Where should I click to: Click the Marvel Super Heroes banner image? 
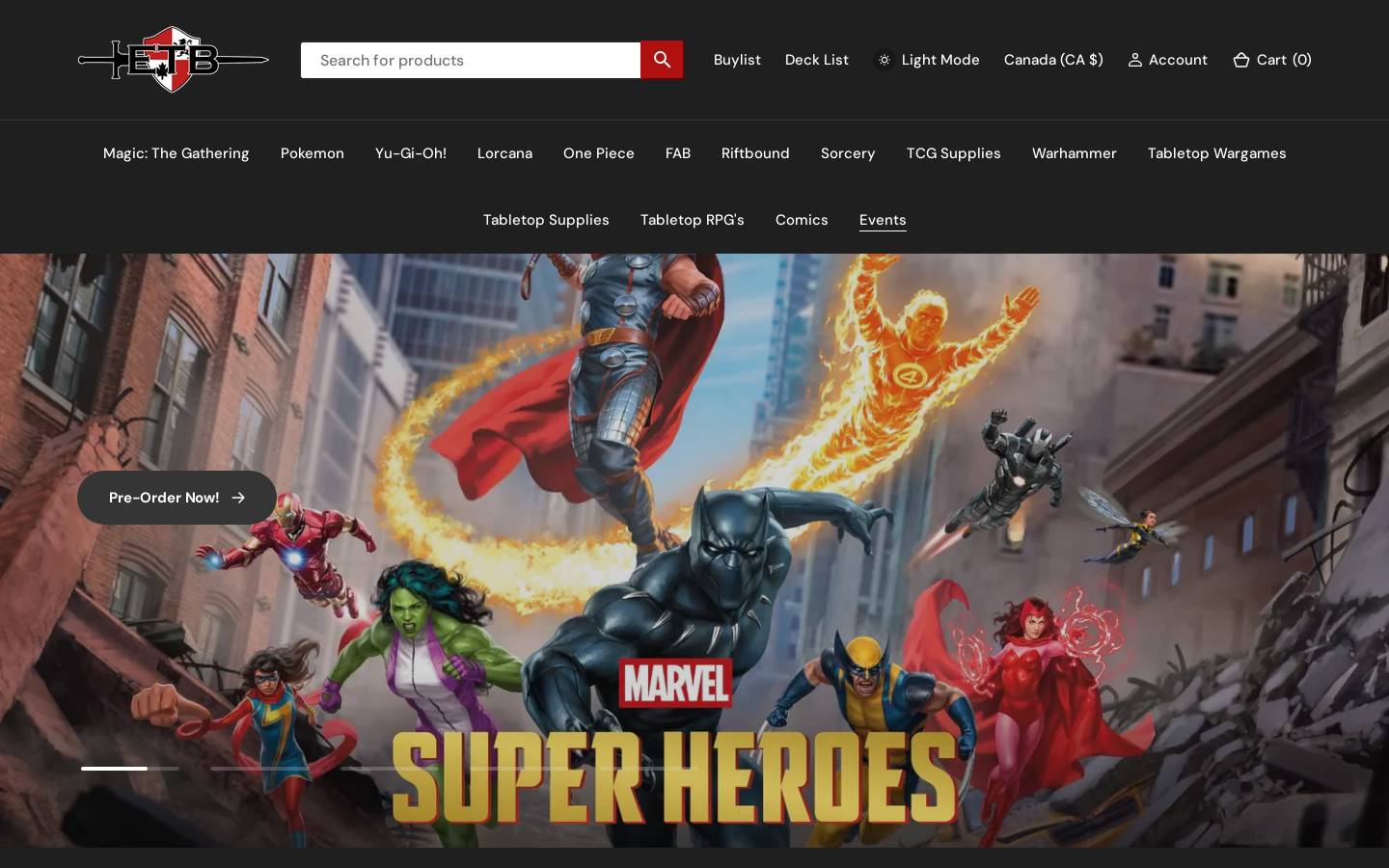[694, 551]
